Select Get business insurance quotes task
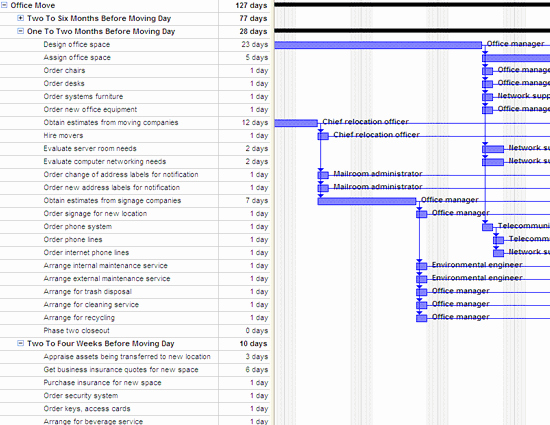The width and height of the screenshot is (550, 425). coord(121,370)
